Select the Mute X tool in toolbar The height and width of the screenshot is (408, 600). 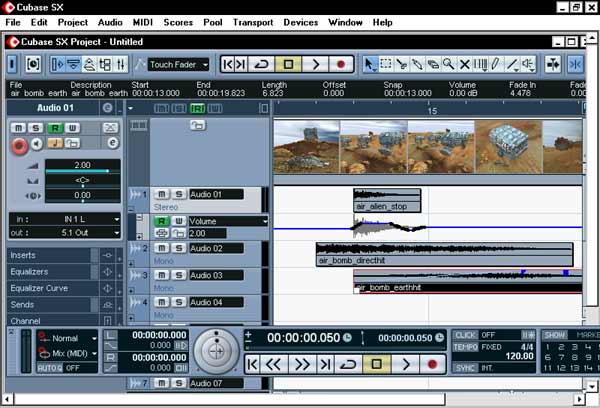(x=464, y=65)
